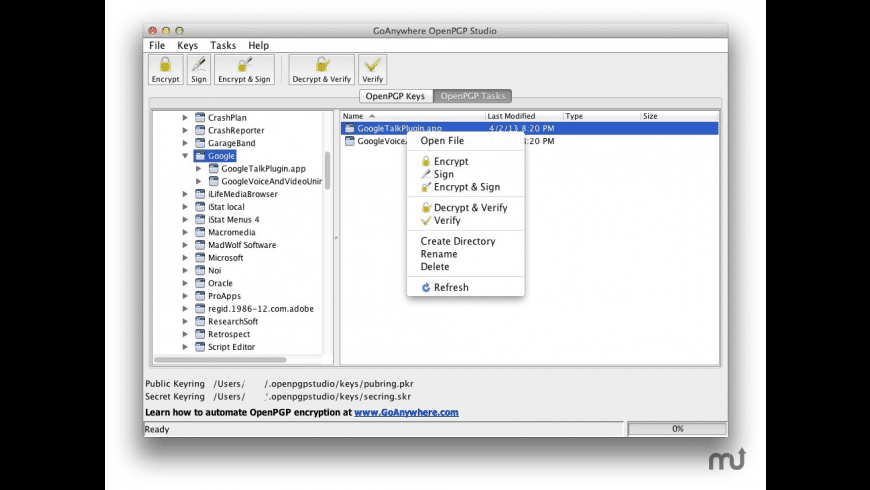Viewport: 870px width, 490px height.
Task: Open the www.GoAnywhere.com link
Action: (x=406, y=413)
